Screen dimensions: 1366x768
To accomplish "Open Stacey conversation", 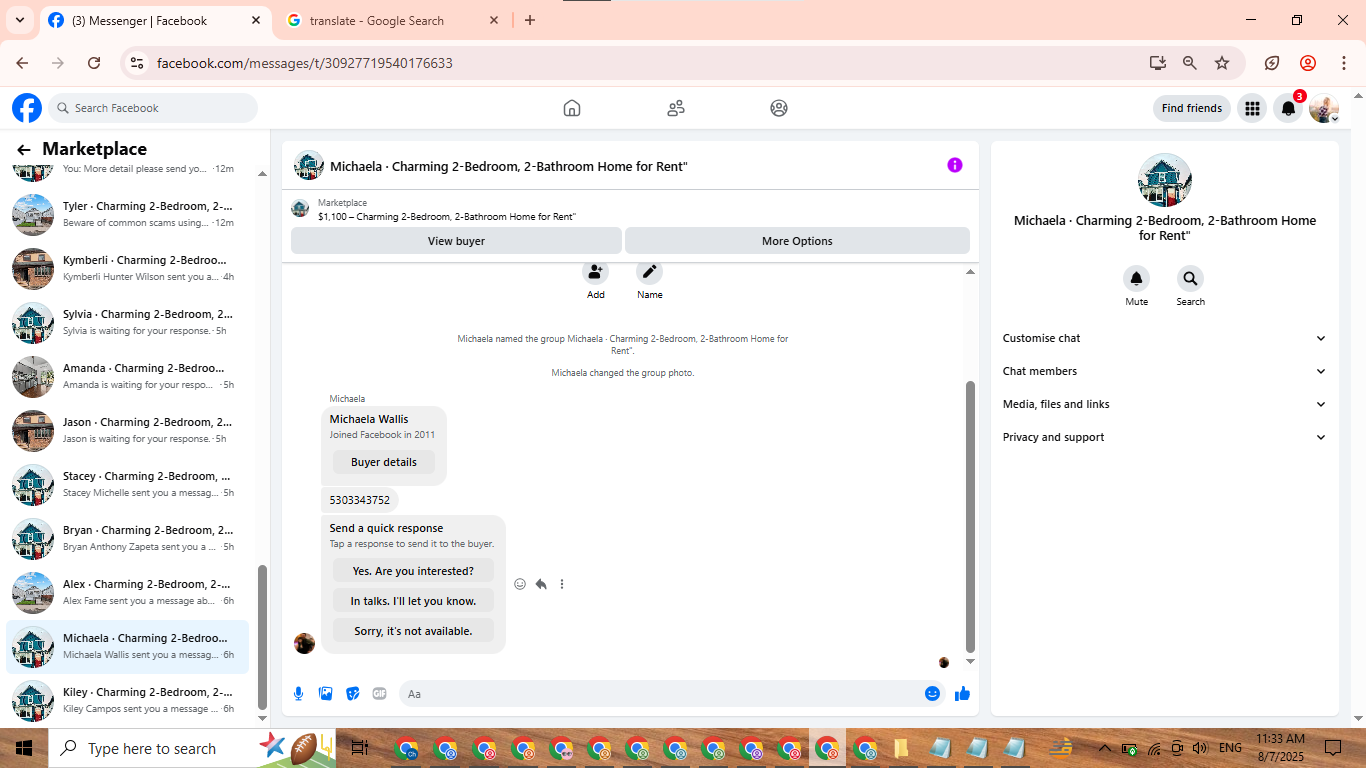I will (x=128, y=484).
